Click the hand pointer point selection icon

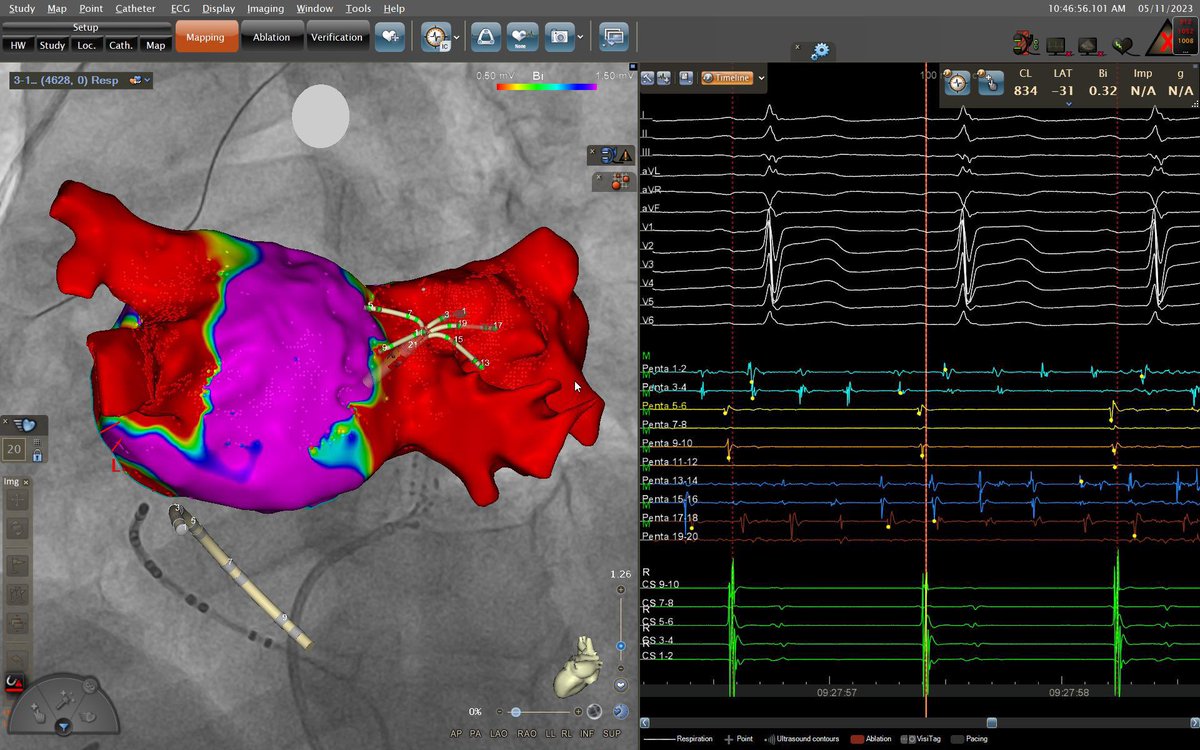pos(989,84)
